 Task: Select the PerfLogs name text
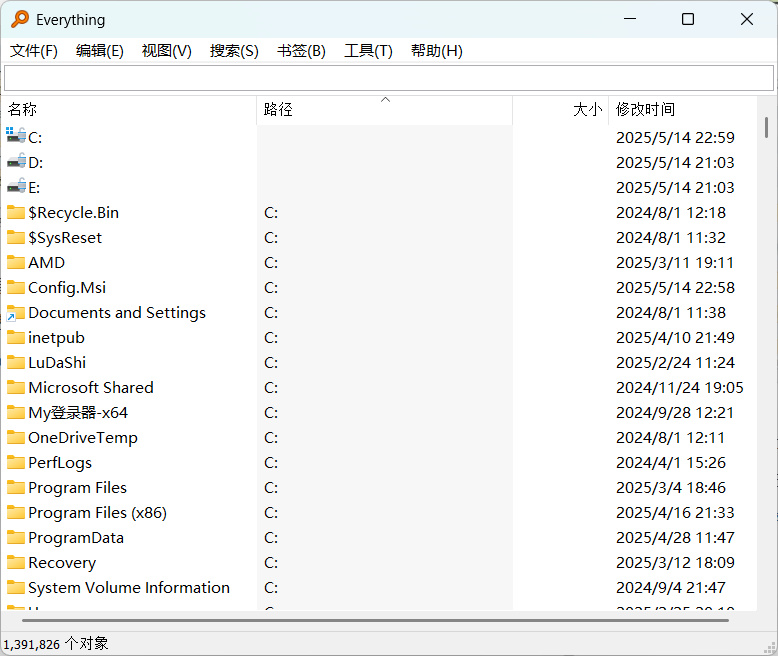coord(60,462)
